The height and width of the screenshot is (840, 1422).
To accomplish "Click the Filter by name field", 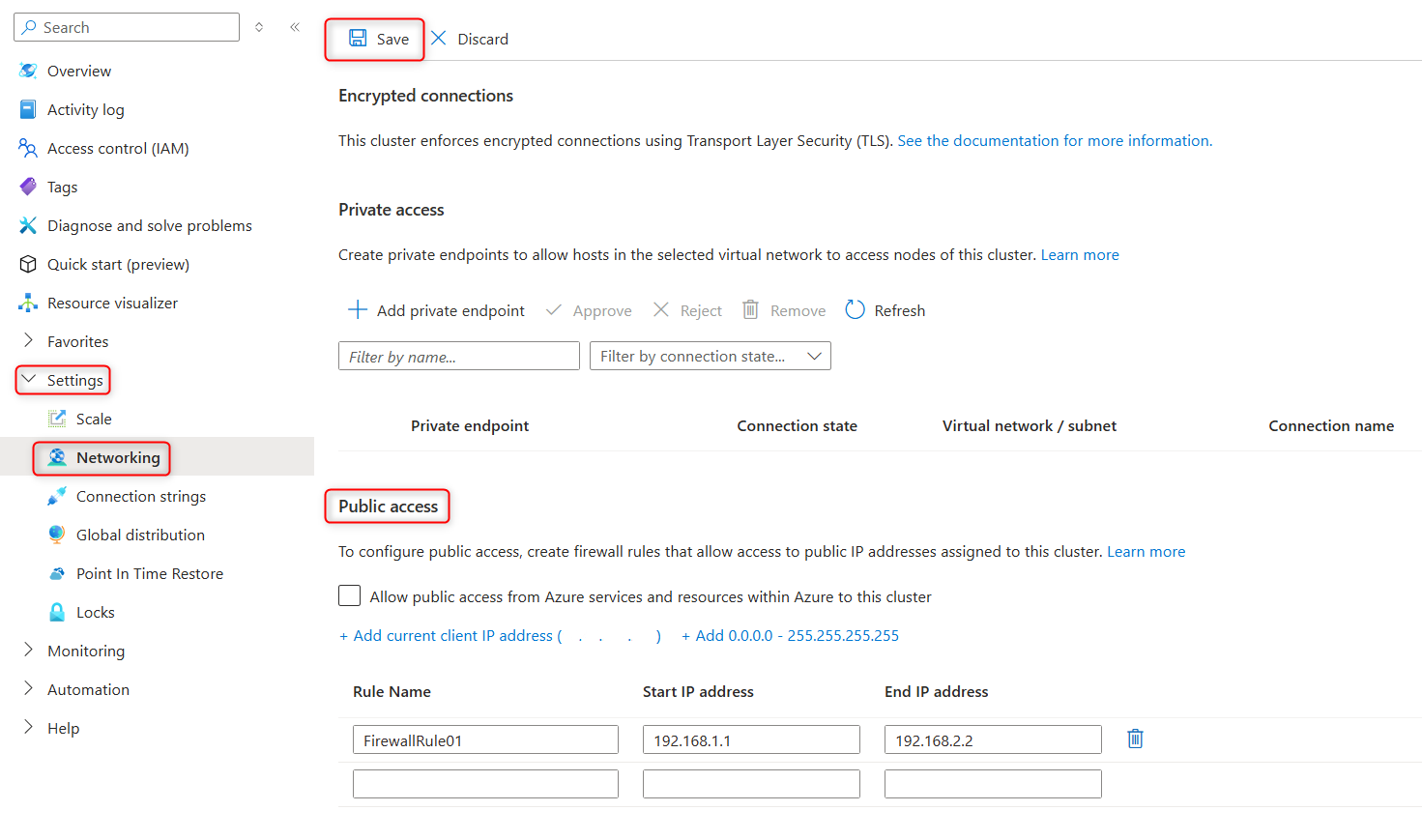I will (x=458, y=355).
